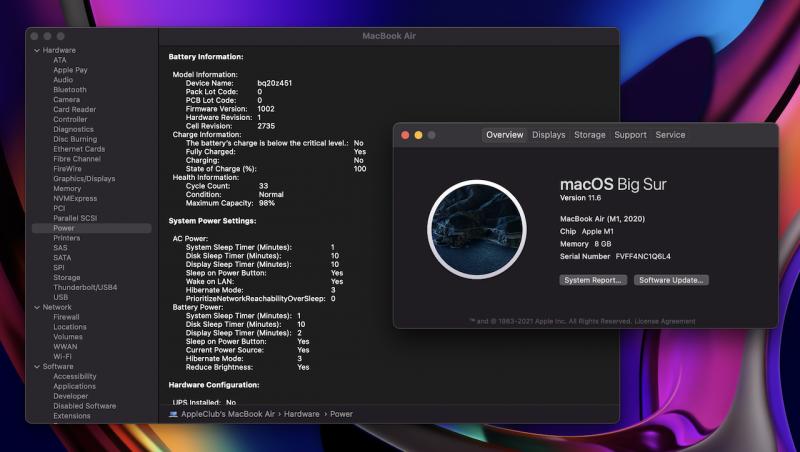
Task: Open Applications under Software
Action: 74,386
